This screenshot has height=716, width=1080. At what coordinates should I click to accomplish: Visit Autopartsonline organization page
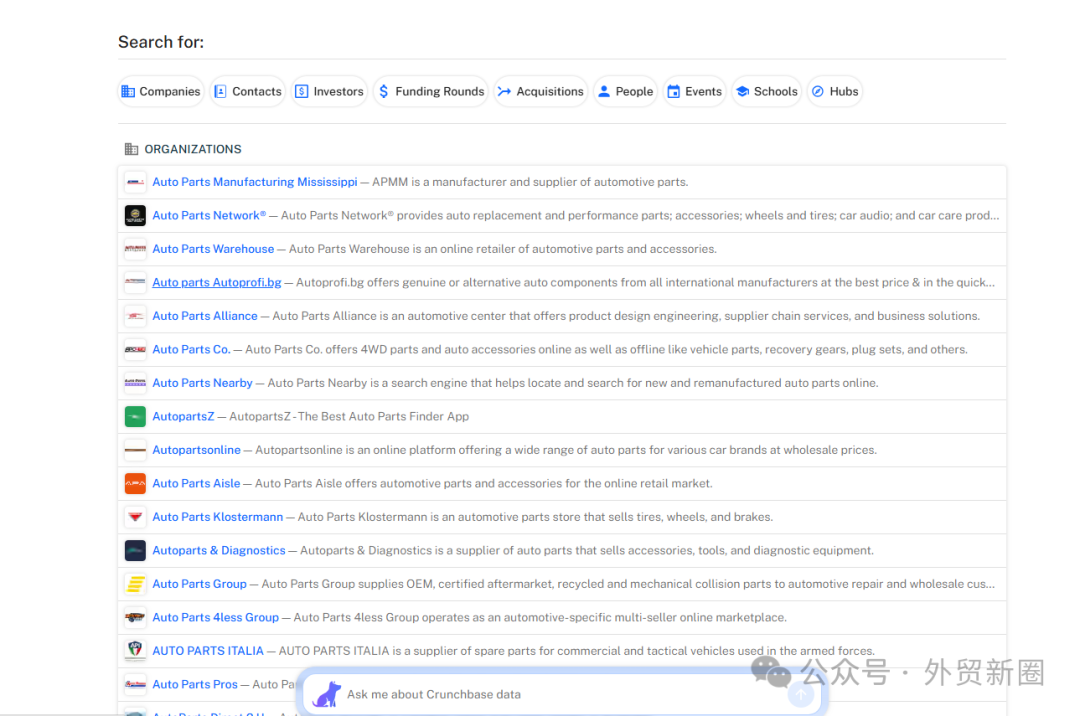click(x=196, y=450)
